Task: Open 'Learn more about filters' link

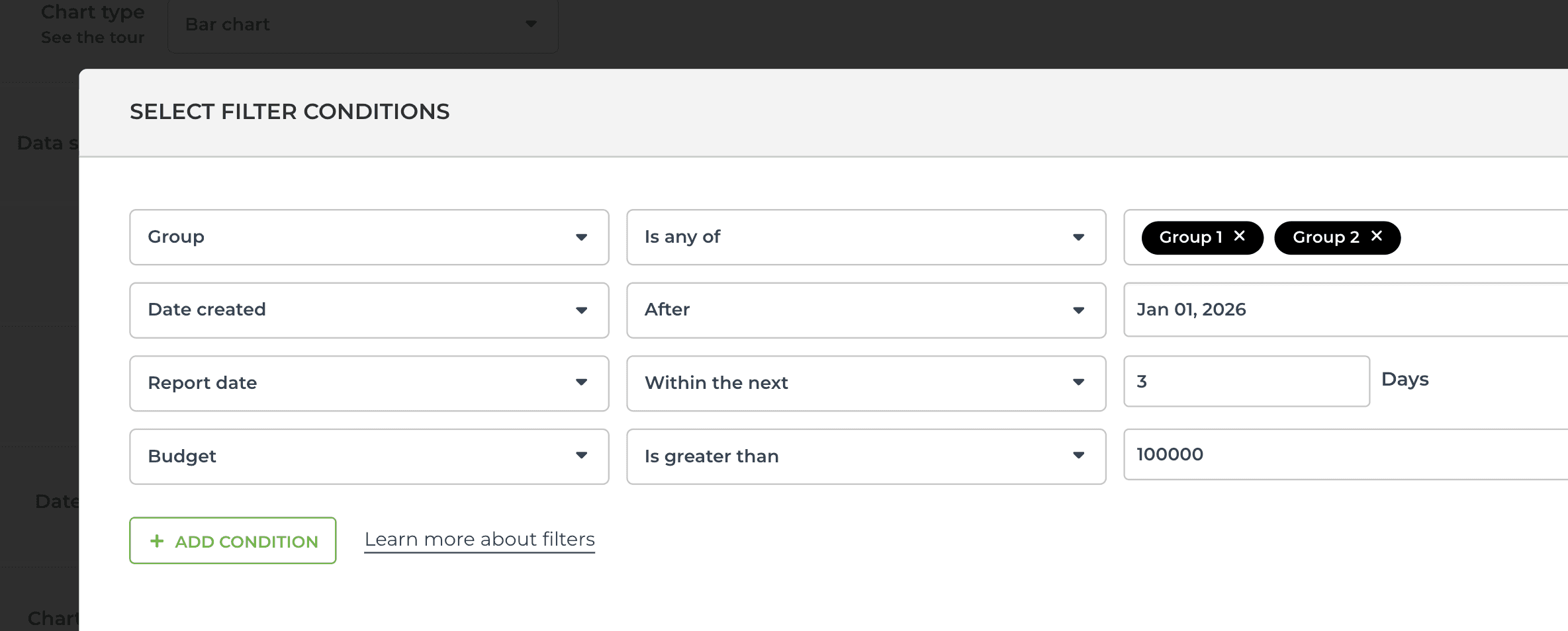Action: point(479,540)
